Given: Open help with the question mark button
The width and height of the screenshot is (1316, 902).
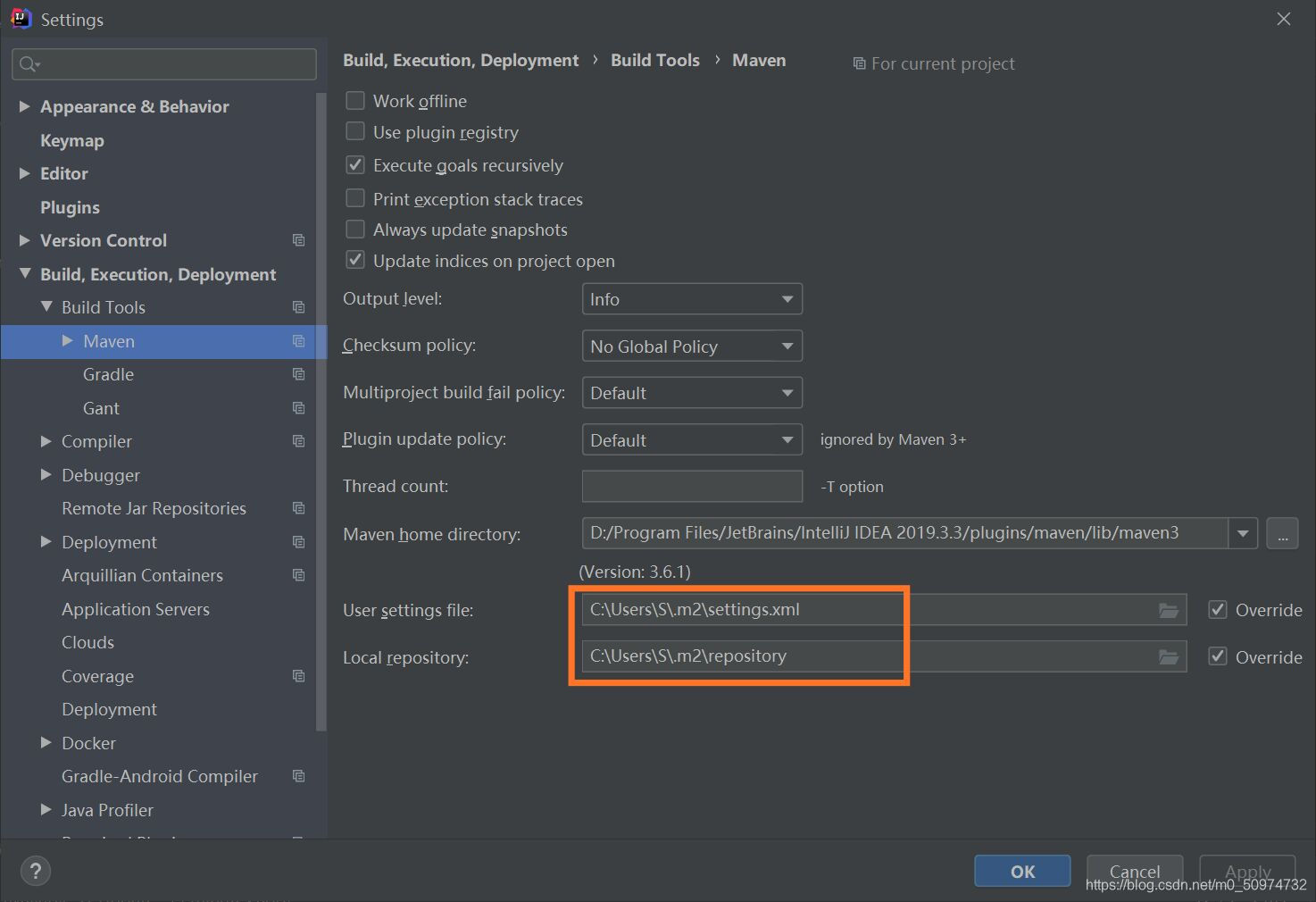Looking at the screenshot, I should (x=36, y=871).
